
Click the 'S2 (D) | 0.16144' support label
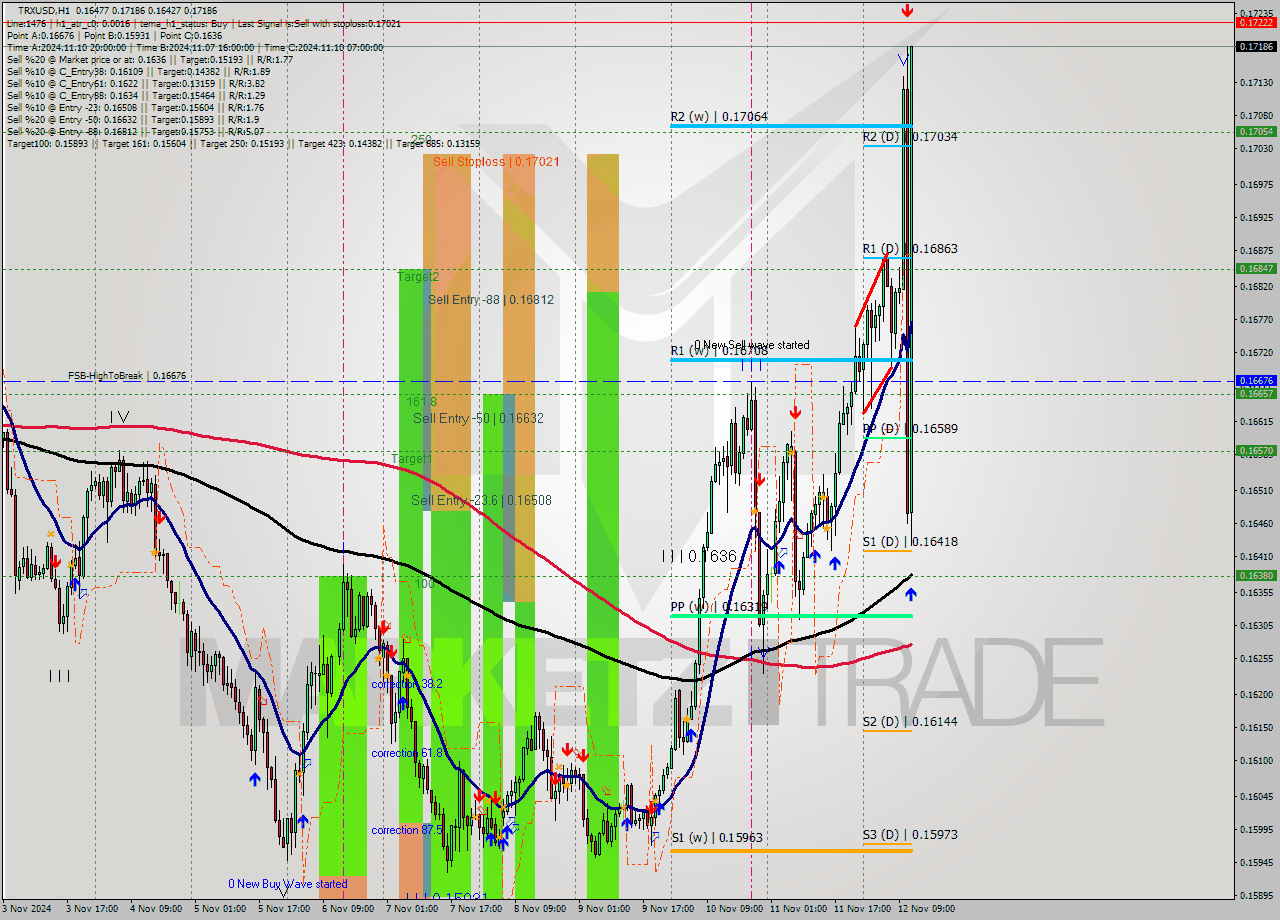(x=910, y=722)
